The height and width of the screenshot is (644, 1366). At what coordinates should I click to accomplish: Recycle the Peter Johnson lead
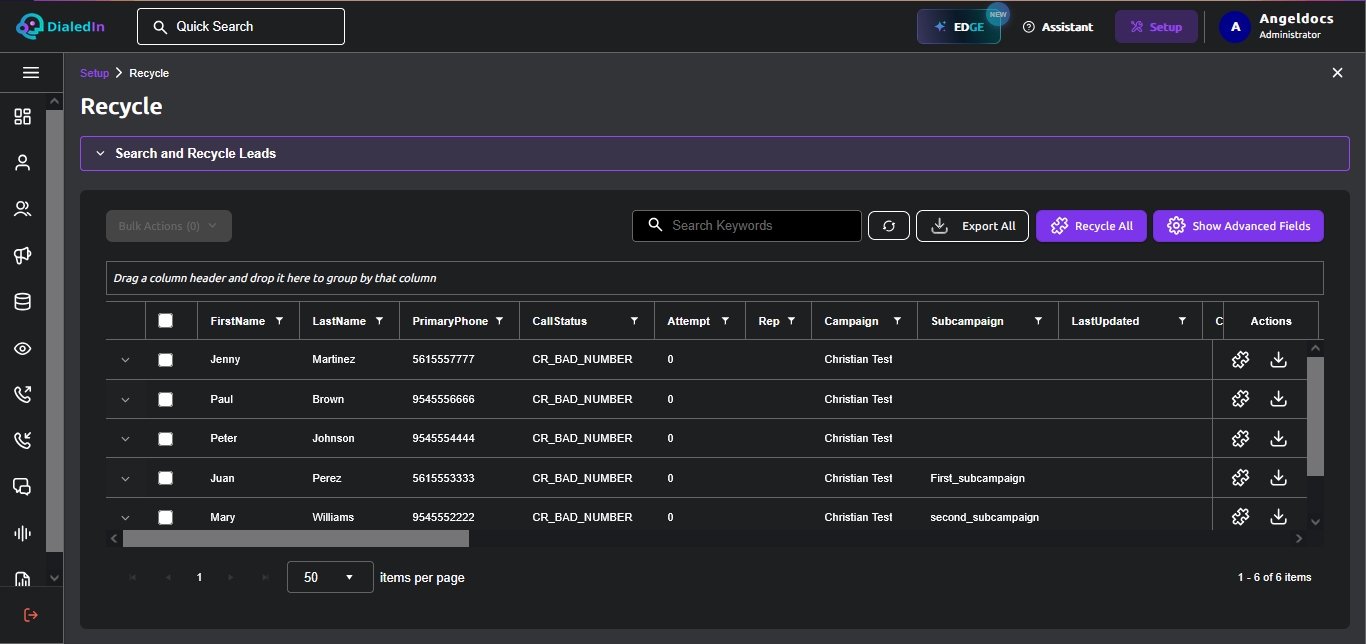click(1241, 438)
